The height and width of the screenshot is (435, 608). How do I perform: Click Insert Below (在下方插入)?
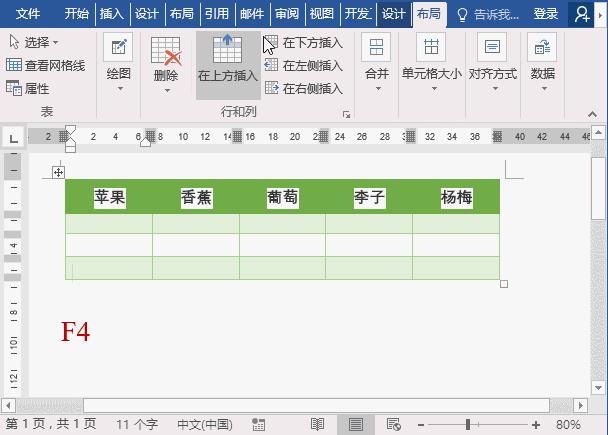pos(304,43)
